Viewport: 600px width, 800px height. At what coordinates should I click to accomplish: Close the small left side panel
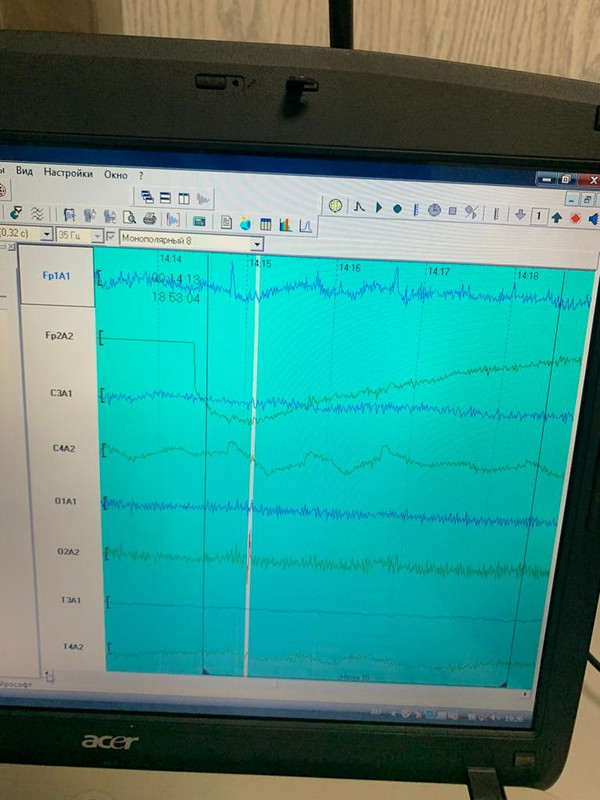pos(10,246)
